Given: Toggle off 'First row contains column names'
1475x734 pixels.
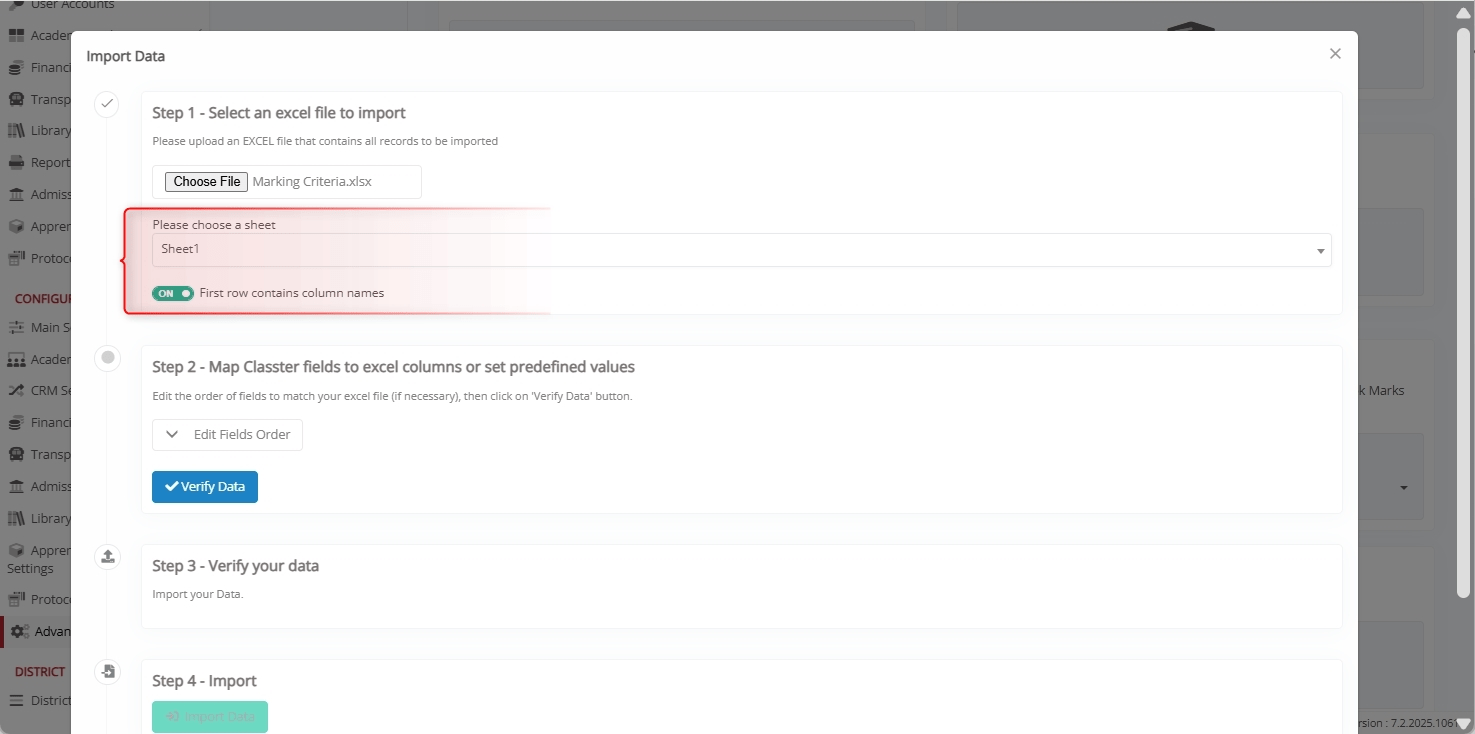Looking at the screenshot, I should tap(172, 293).
